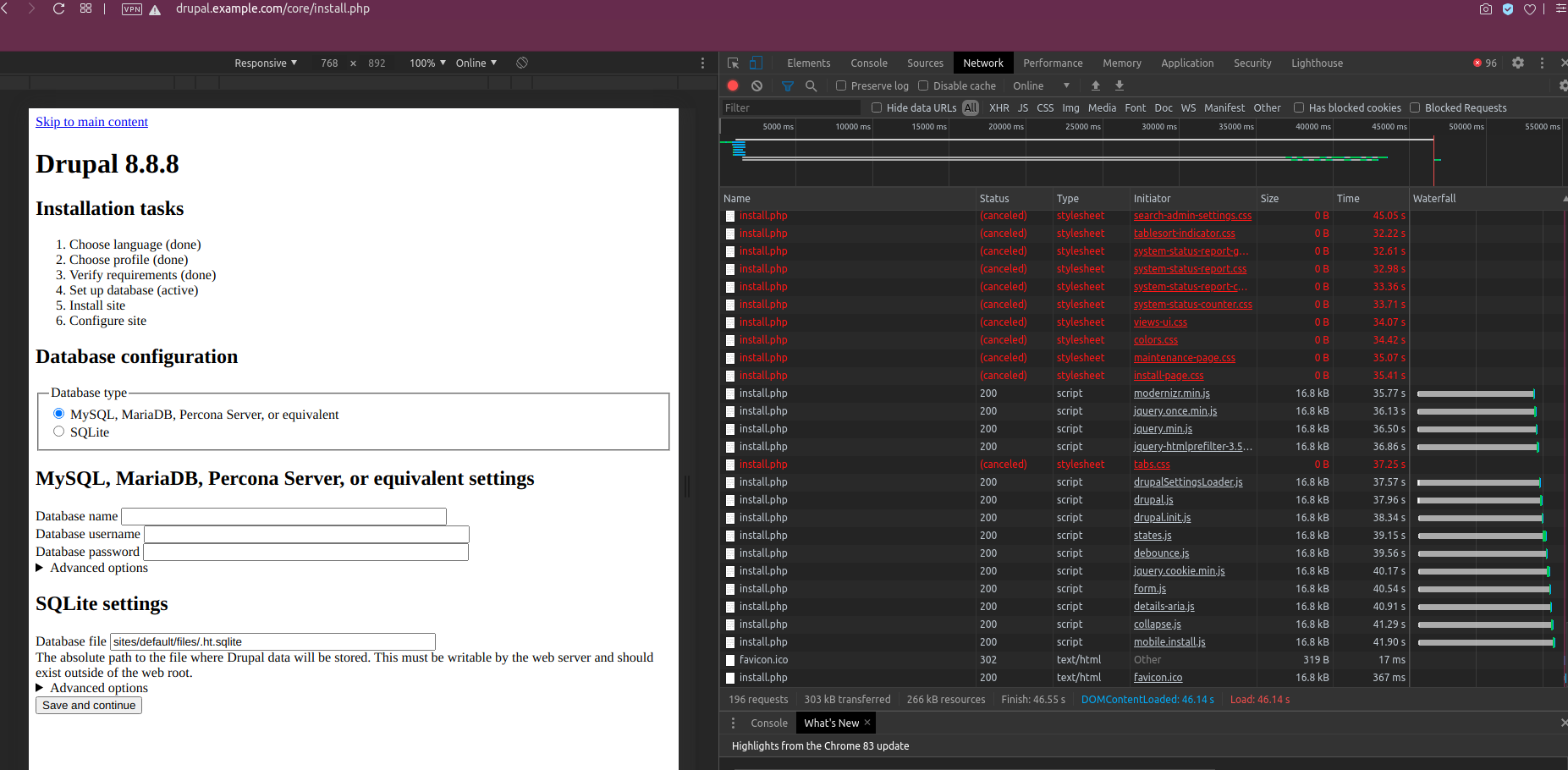This screenshot has width=1568, height=770.
Task: Click Save and continue button
Action: 89,706
